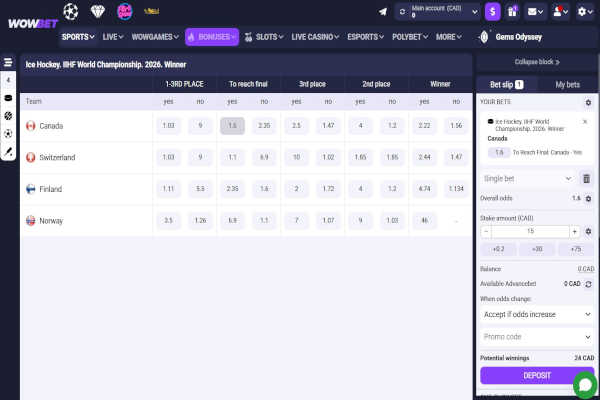Open the hamburger sidebar menu icon

pos(8,62)
